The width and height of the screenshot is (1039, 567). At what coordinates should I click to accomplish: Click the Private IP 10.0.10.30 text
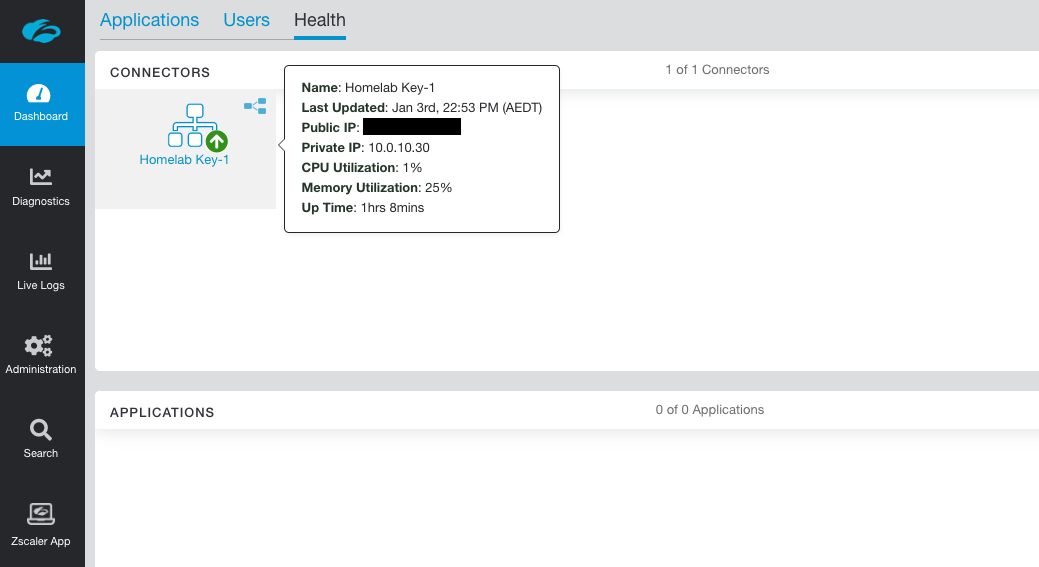[x=399, y=148]
